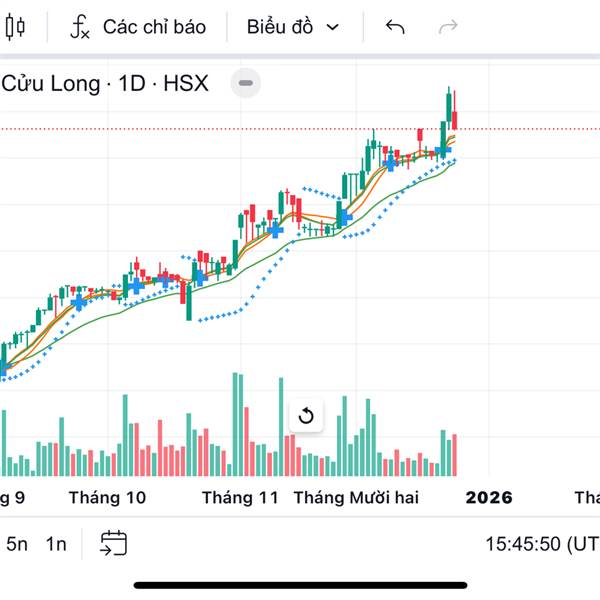Click the redo arrow icon
The width and height of the screenshot is (600, 600).
449,27
